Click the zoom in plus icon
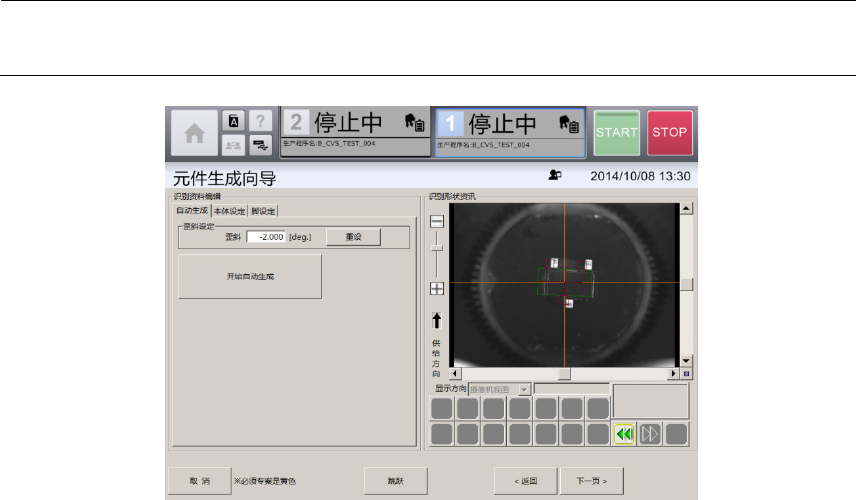Screen dimensions: 856x500 pyautogui.click(x=437, y=289)
